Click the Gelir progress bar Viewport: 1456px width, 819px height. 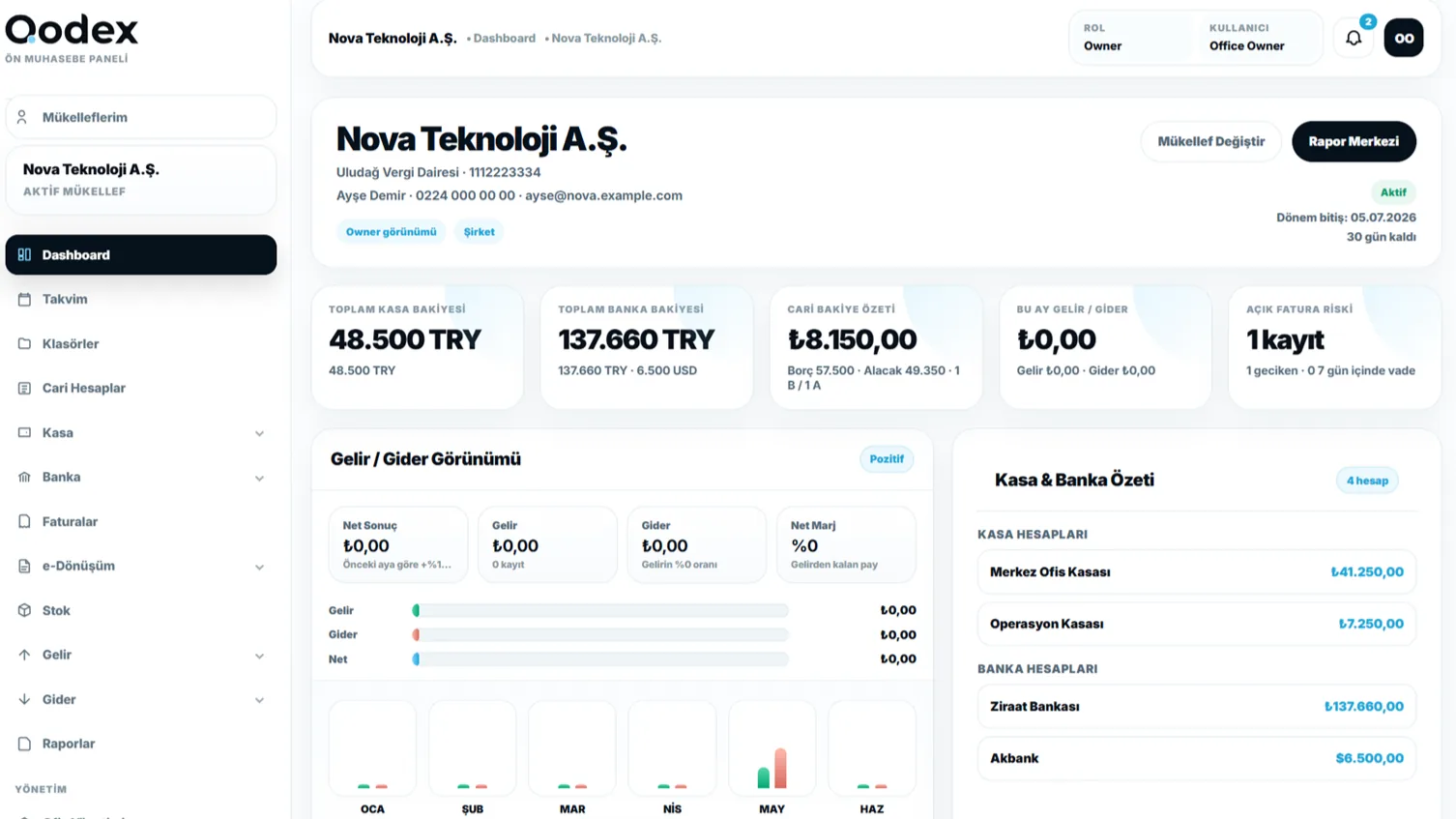pyautogui.click(x=600, y=611)
